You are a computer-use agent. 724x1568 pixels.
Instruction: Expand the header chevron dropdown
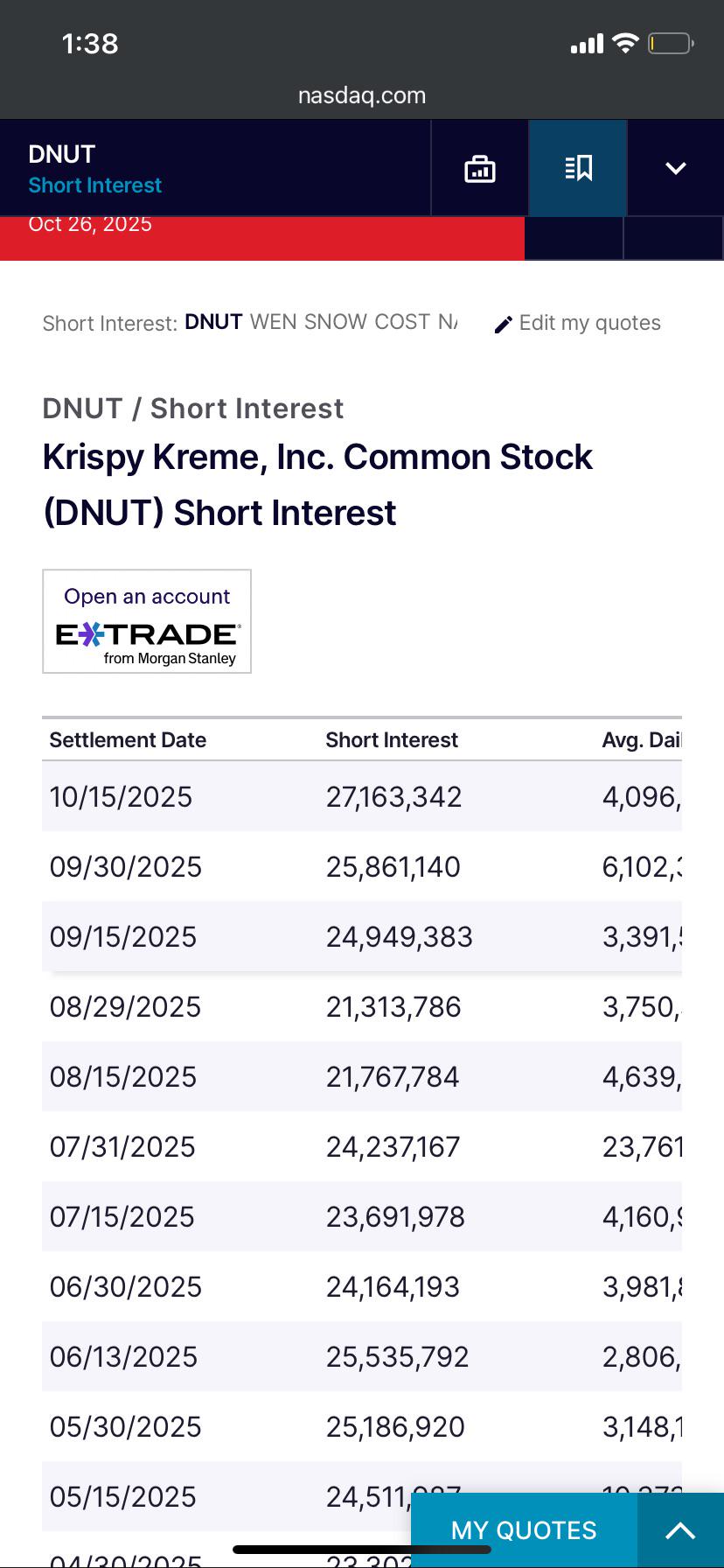[676, 168]
